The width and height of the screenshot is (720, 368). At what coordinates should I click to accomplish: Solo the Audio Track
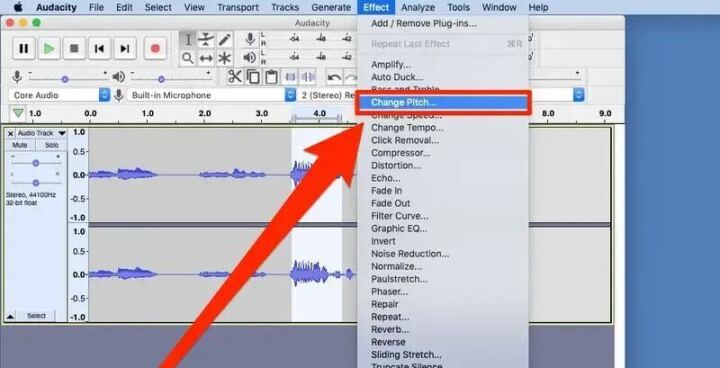52,145
